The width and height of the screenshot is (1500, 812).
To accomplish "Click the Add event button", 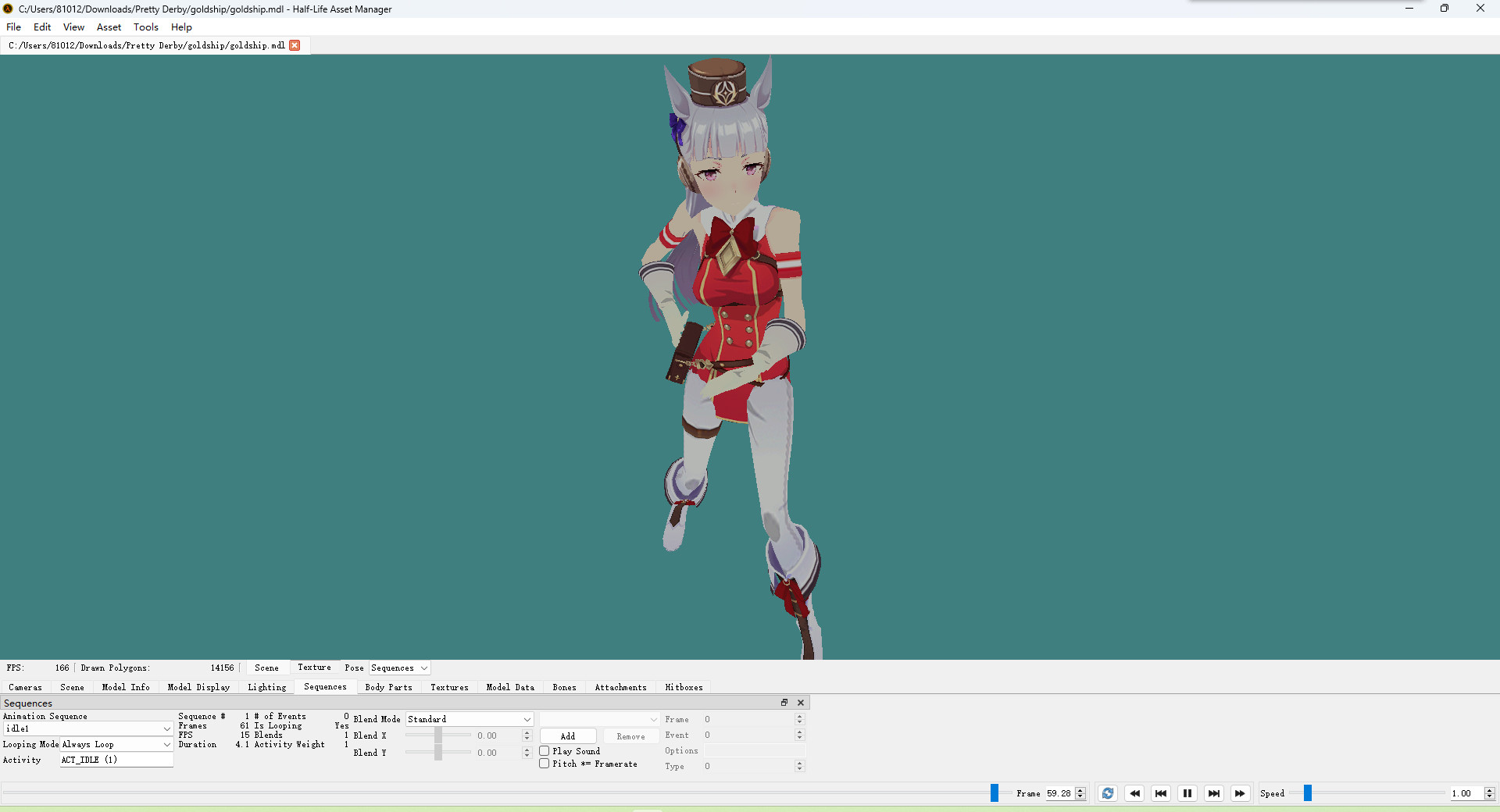I will 568,736.
